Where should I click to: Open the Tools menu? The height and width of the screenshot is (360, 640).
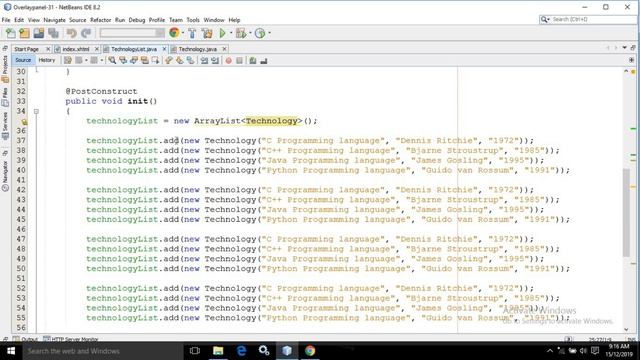point(193,20)
